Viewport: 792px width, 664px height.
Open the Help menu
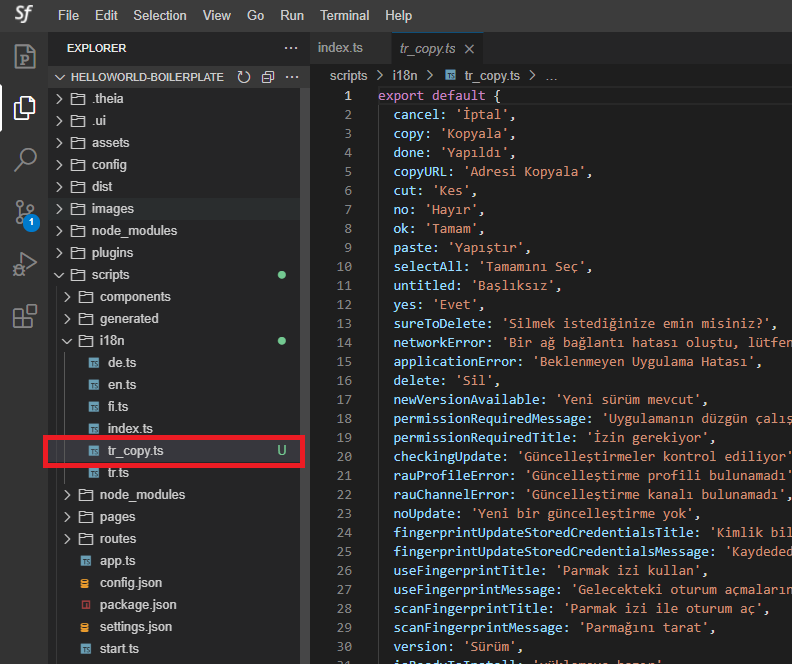tap(399, 16)
